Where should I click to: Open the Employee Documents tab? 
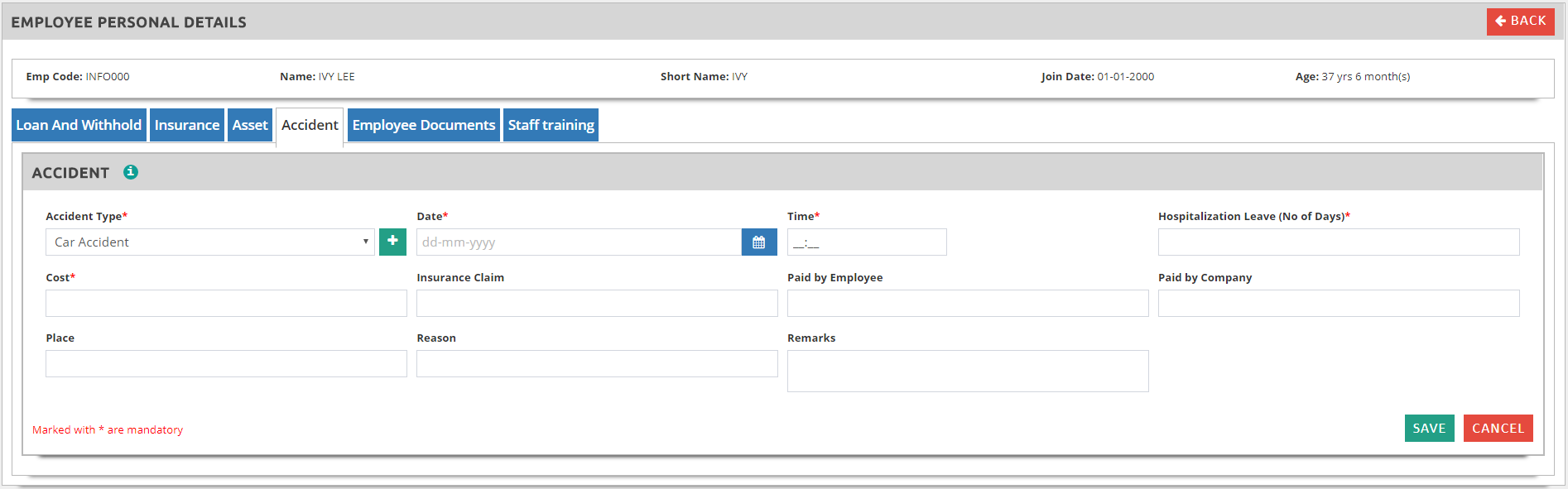(x=424, y=125)
